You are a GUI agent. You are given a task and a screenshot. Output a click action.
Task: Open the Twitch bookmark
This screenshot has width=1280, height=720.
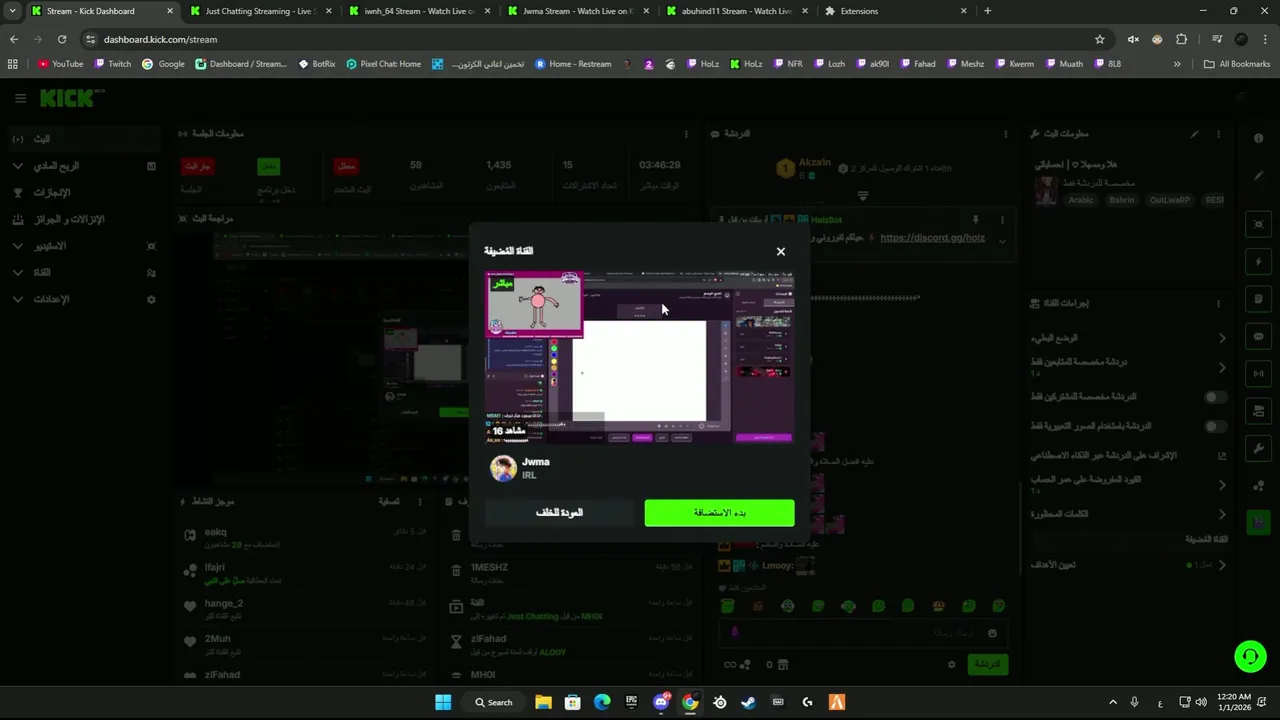point(113,64)
